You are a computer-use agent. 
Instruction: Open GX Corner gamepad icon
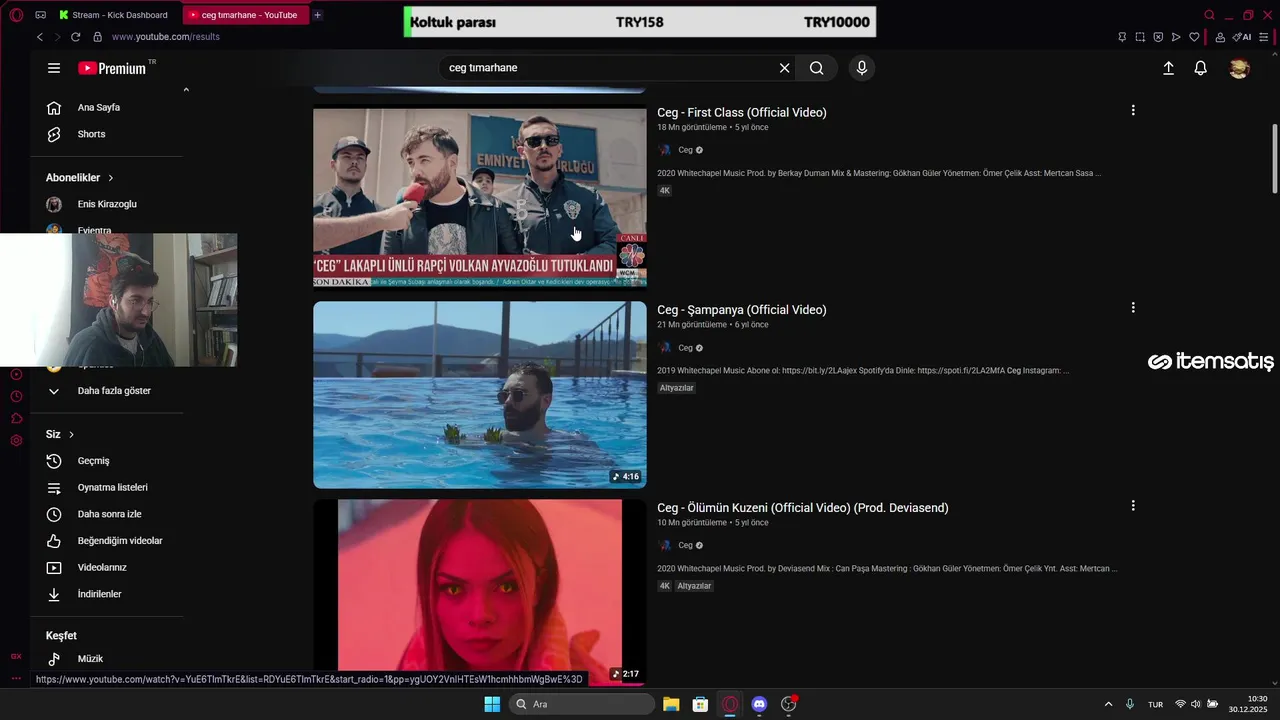[x=40, y=15]
